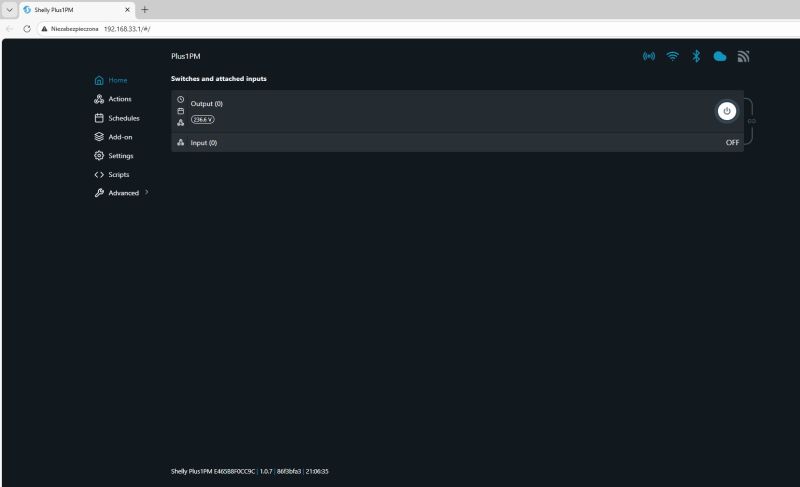
Task: Close the Shelly Plus1PM tab
Action: [128, 10]
